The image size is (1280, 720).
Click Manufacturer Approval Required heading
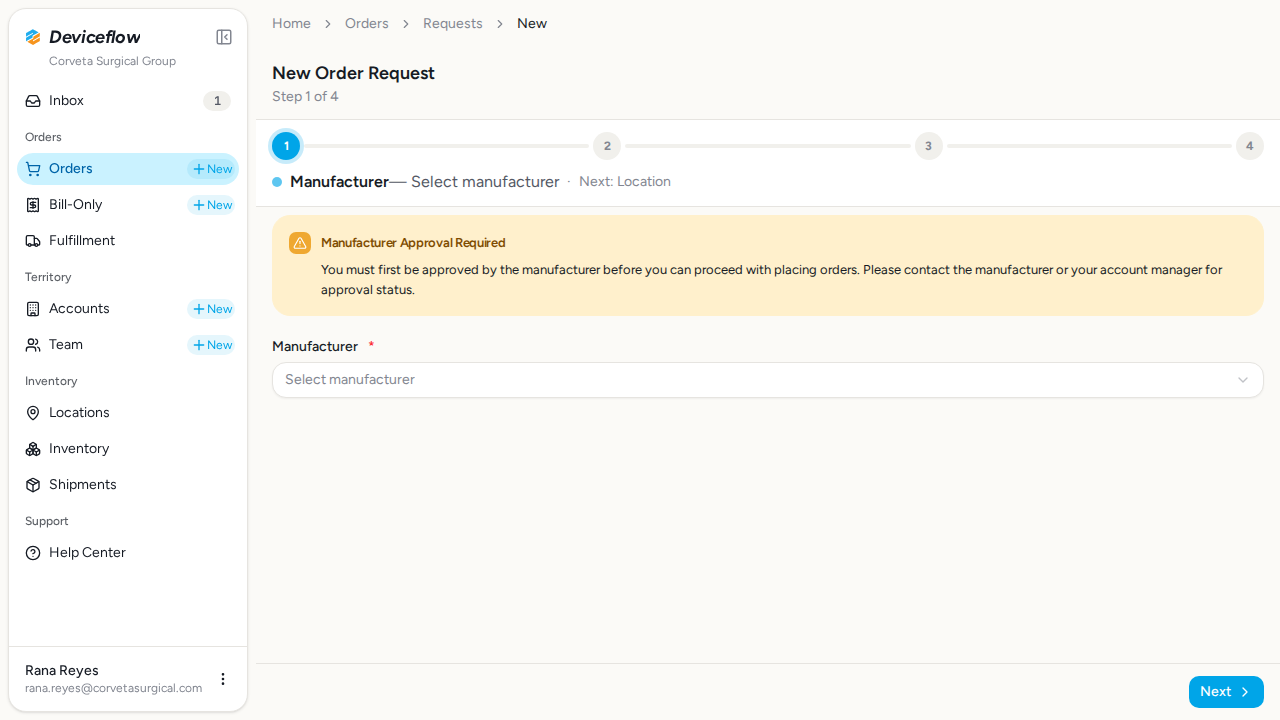pos(413,243)
